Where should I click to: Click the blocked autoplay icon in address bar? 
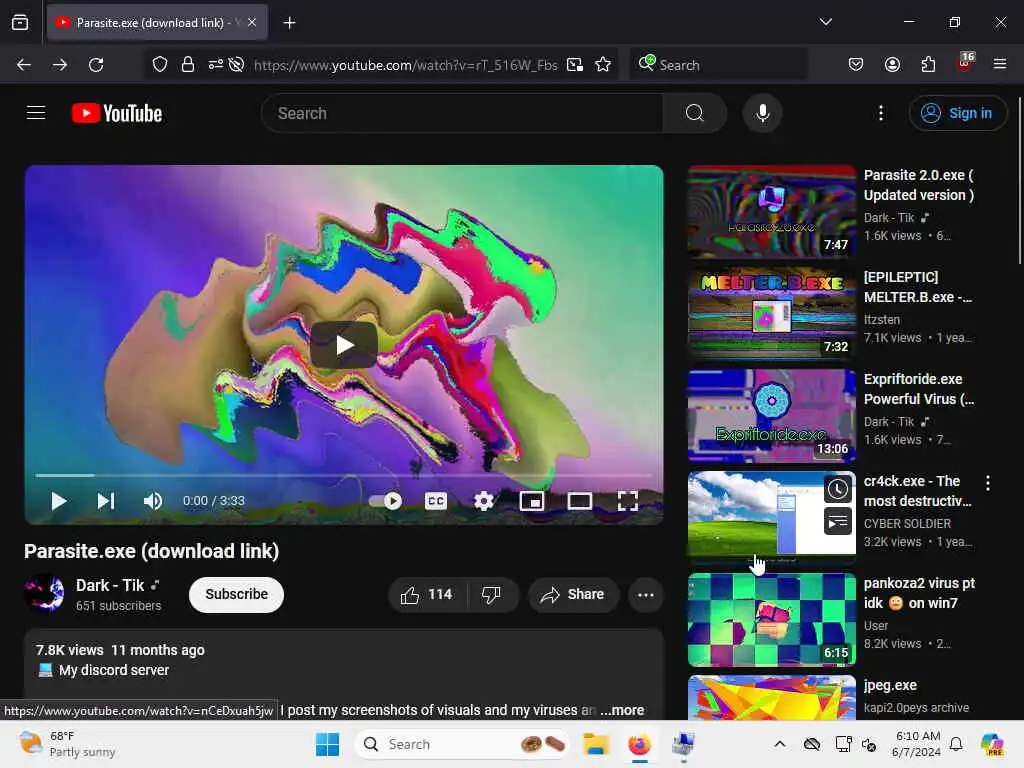[x=236, y=65]
